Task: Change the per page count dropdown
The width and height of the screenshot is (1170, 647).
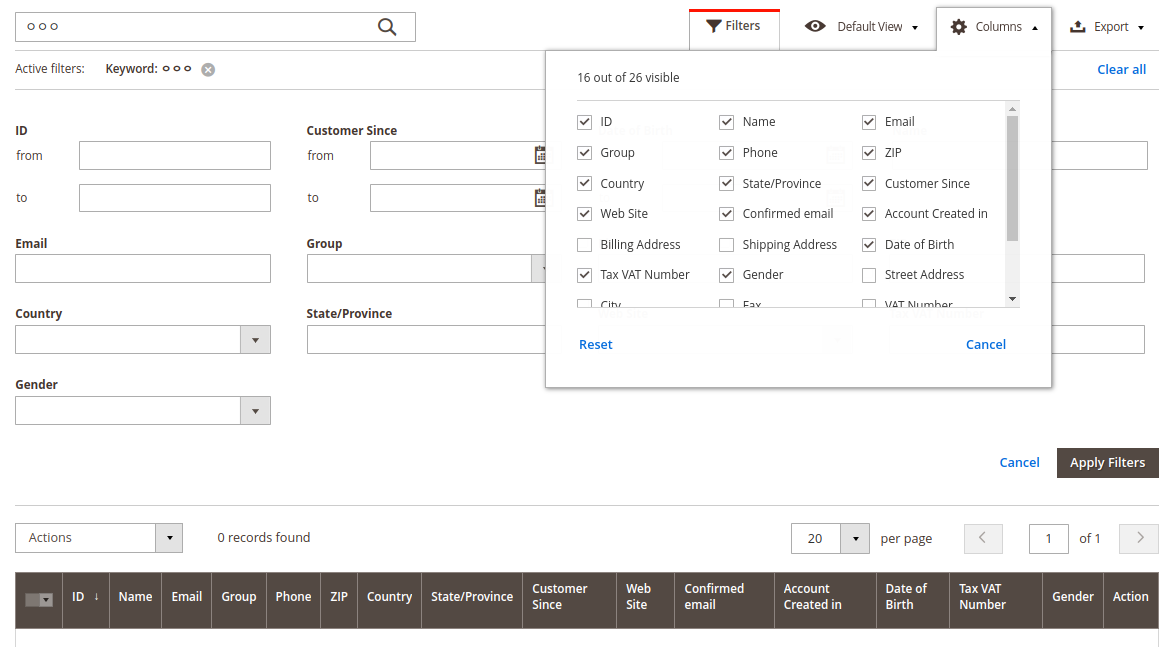Action: pos(855,539)
